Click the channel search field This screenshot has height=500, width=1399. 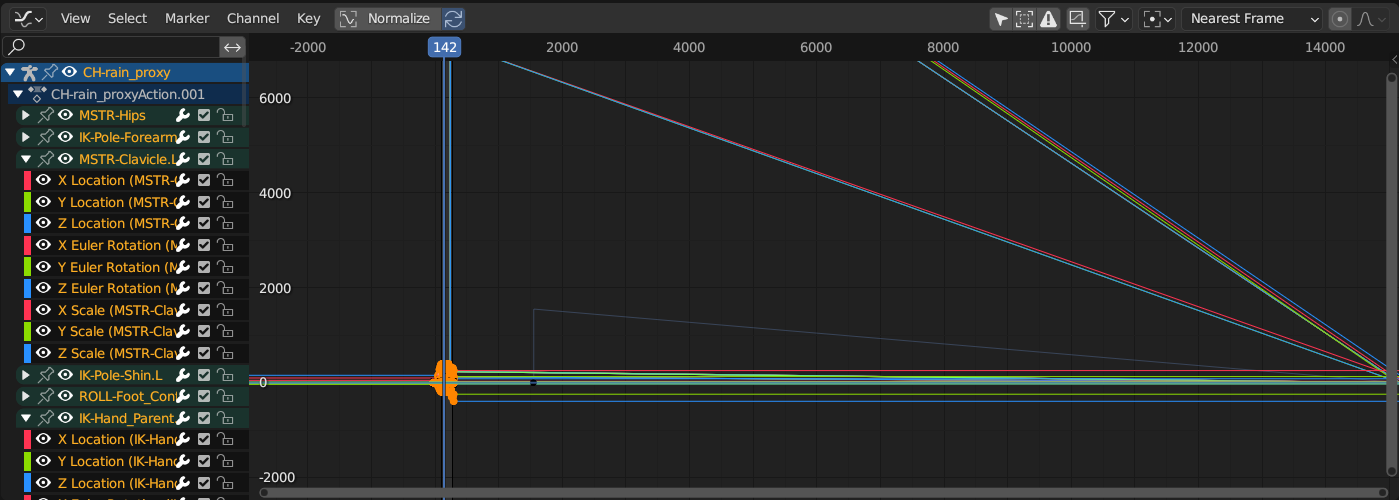[x=111, y=47]
